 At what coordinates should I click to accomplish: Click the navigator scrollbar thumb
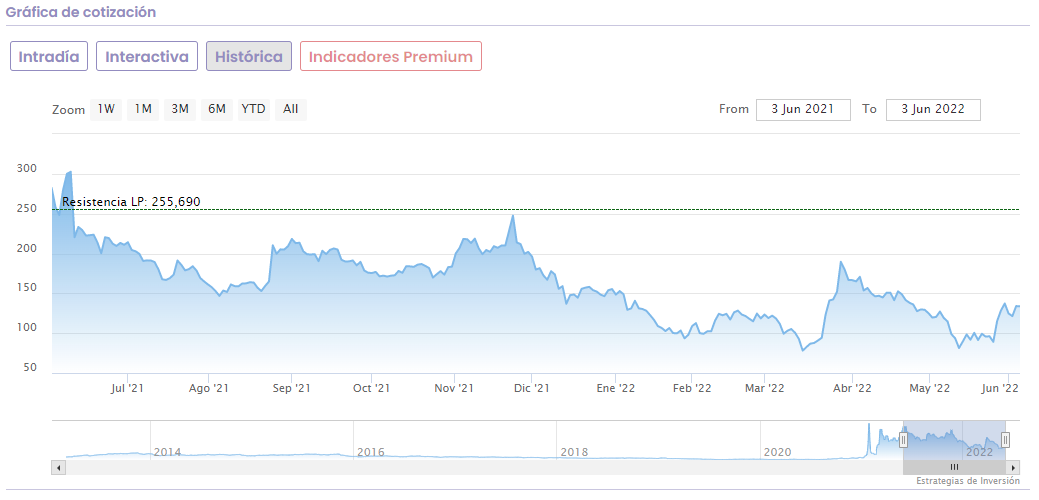tap(954, 467)
